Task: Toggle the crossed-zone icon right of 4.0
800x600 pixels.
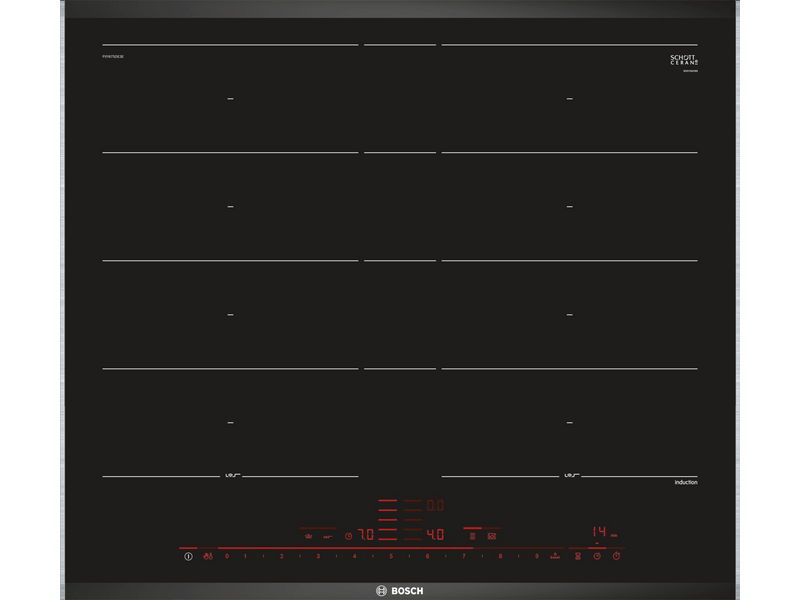Action: [491, 536]
